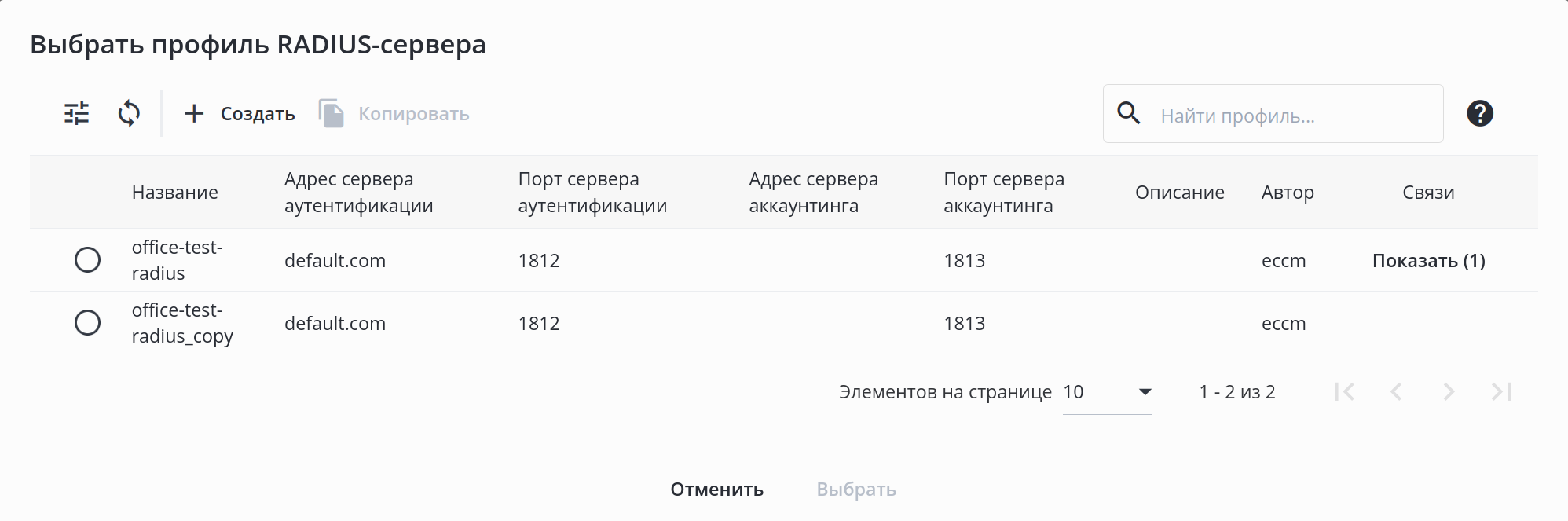
Task: Select the office-test-radius profile radio button
Action: [x=87, y=260]
